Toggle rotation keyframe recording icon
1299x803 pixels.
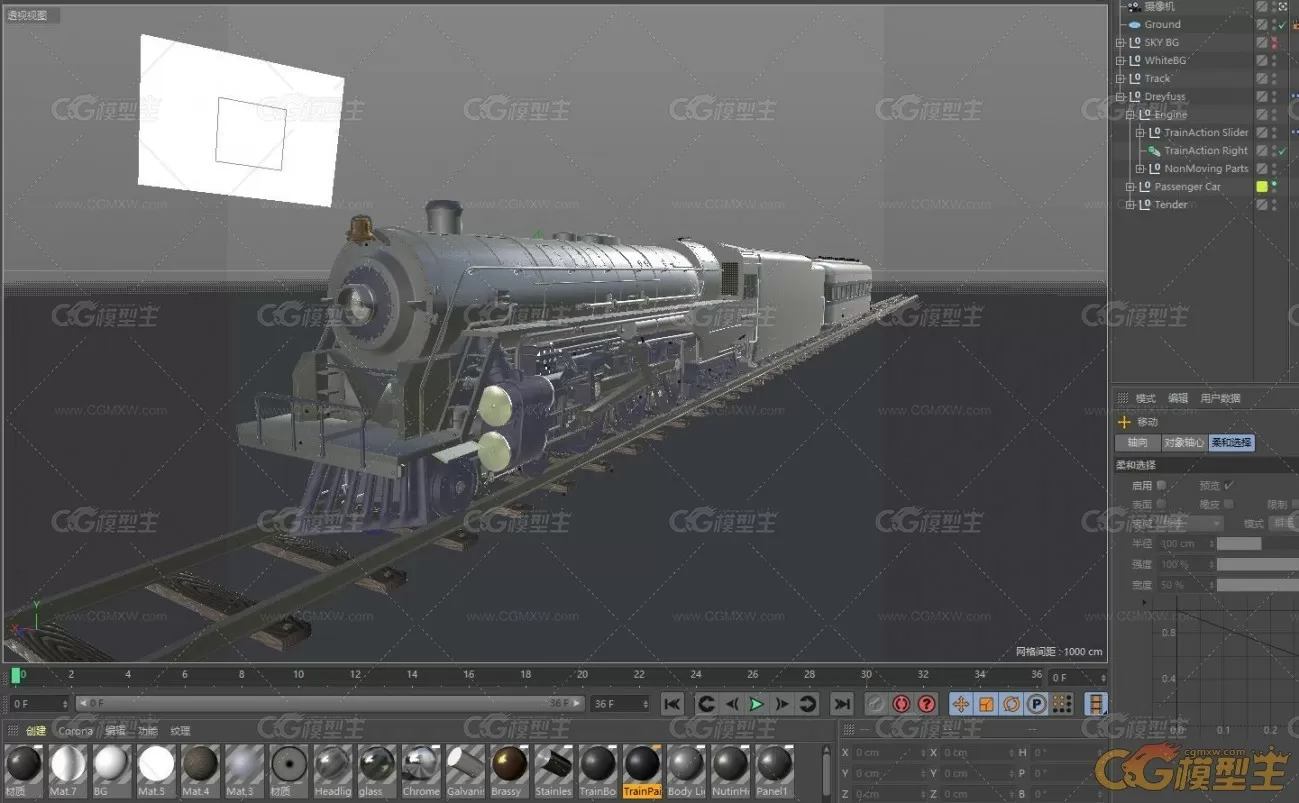1011,704
